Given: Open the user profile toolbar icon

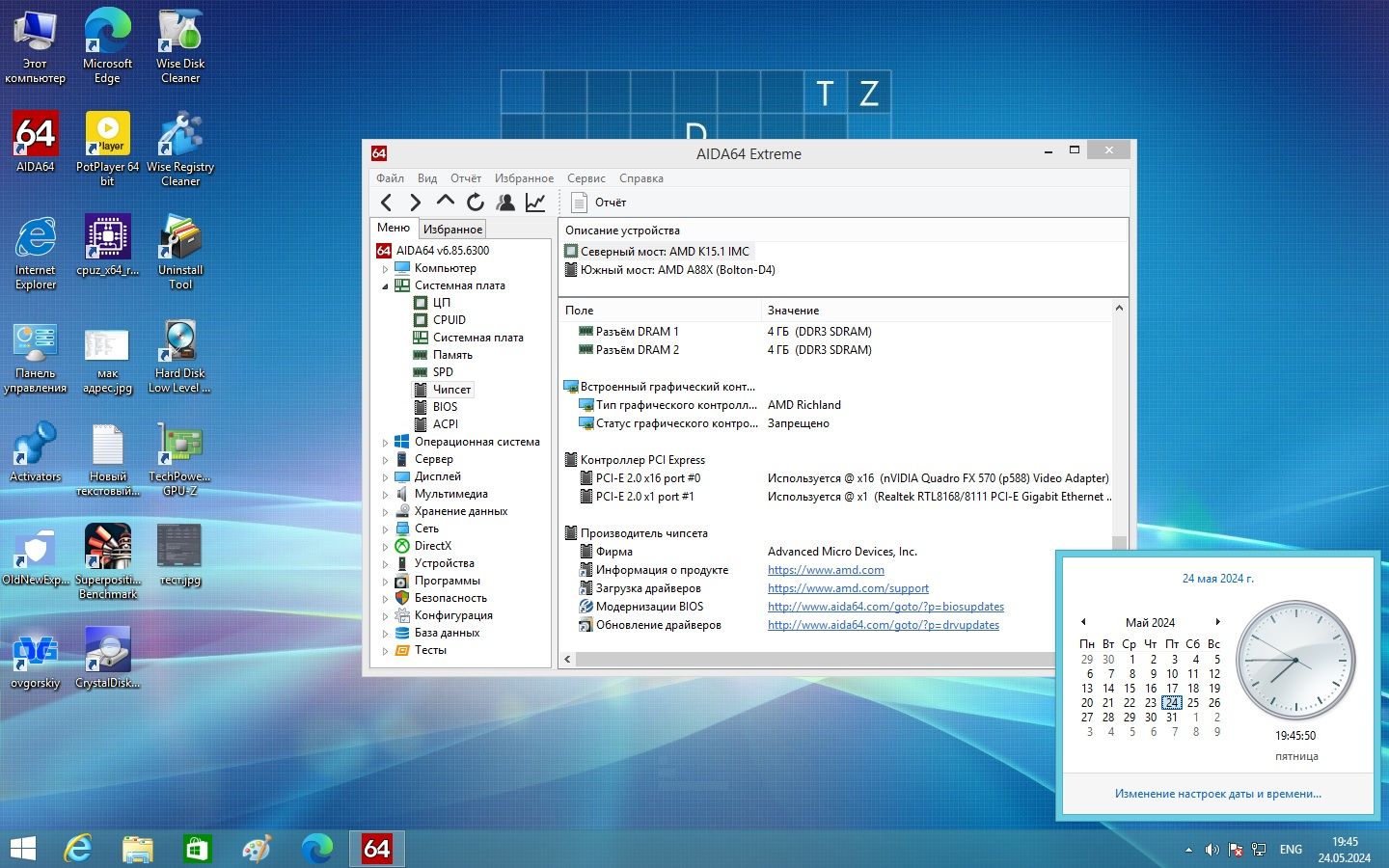Looking at the screenshot, I should pos(505,203).
